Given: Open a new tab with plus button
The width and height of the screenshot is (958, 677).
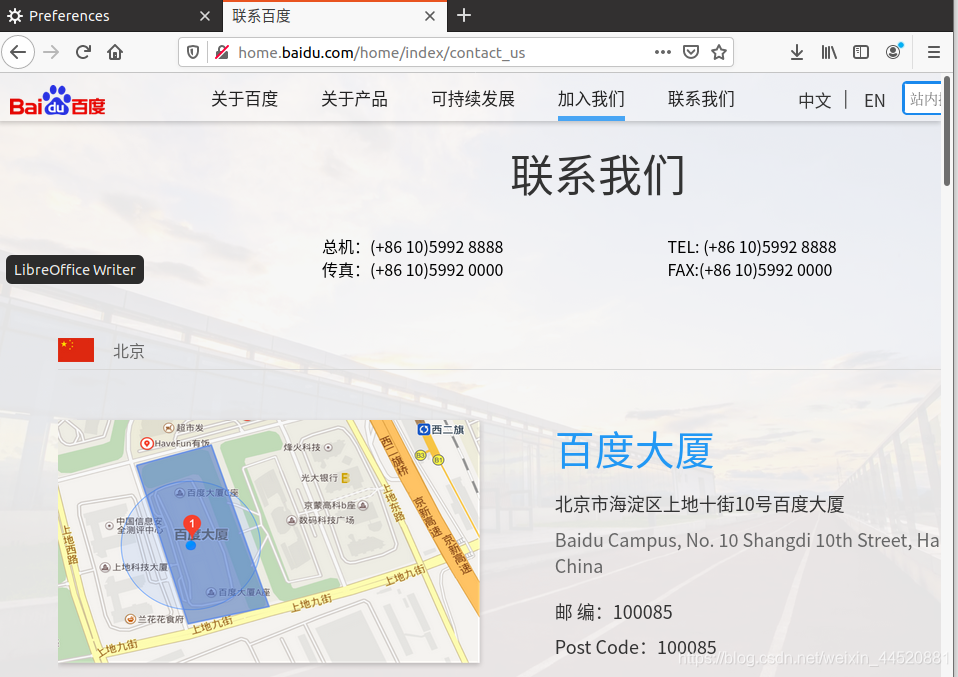Looking at the screenshot, I should (464, 15).
